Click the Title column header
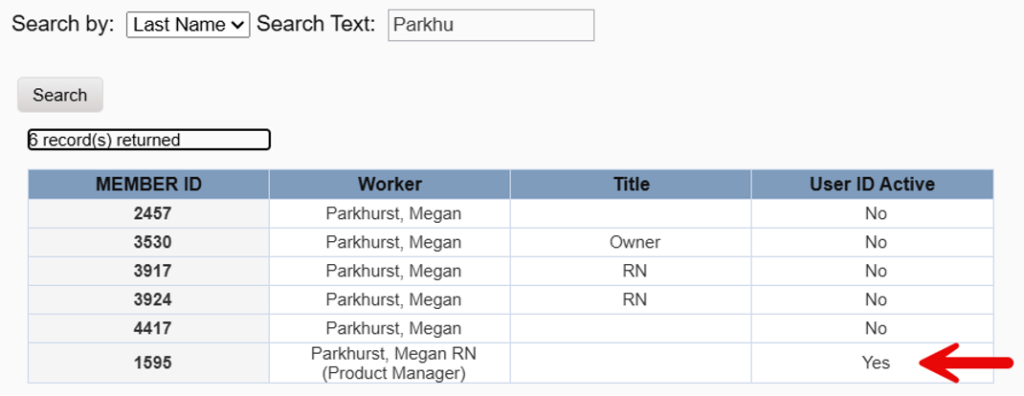The image size is (1024, 396). (631, 184)
